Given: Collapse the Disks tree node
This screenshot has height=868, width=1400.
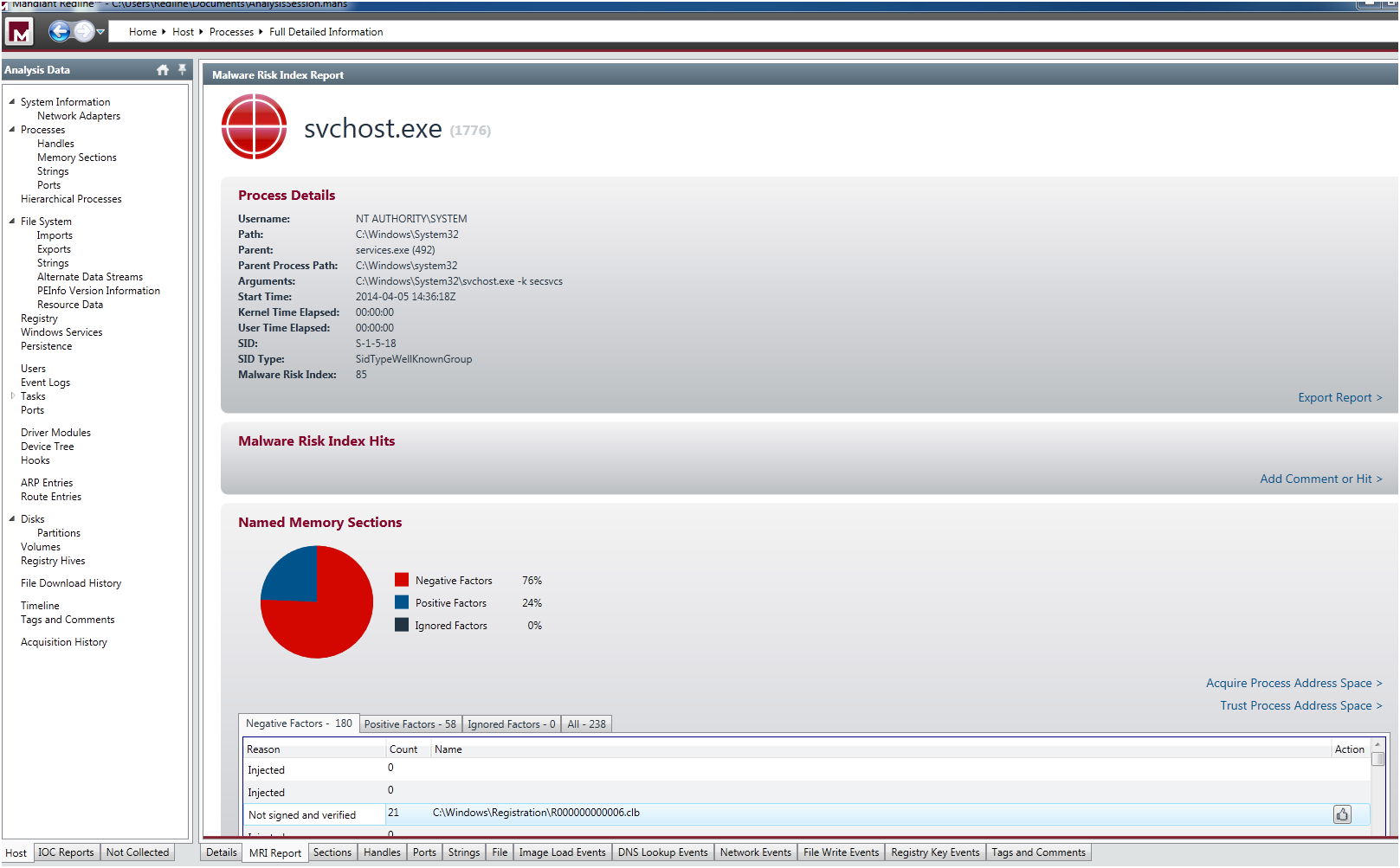Looking at the screenshot, I should click(x=12, y=518).
